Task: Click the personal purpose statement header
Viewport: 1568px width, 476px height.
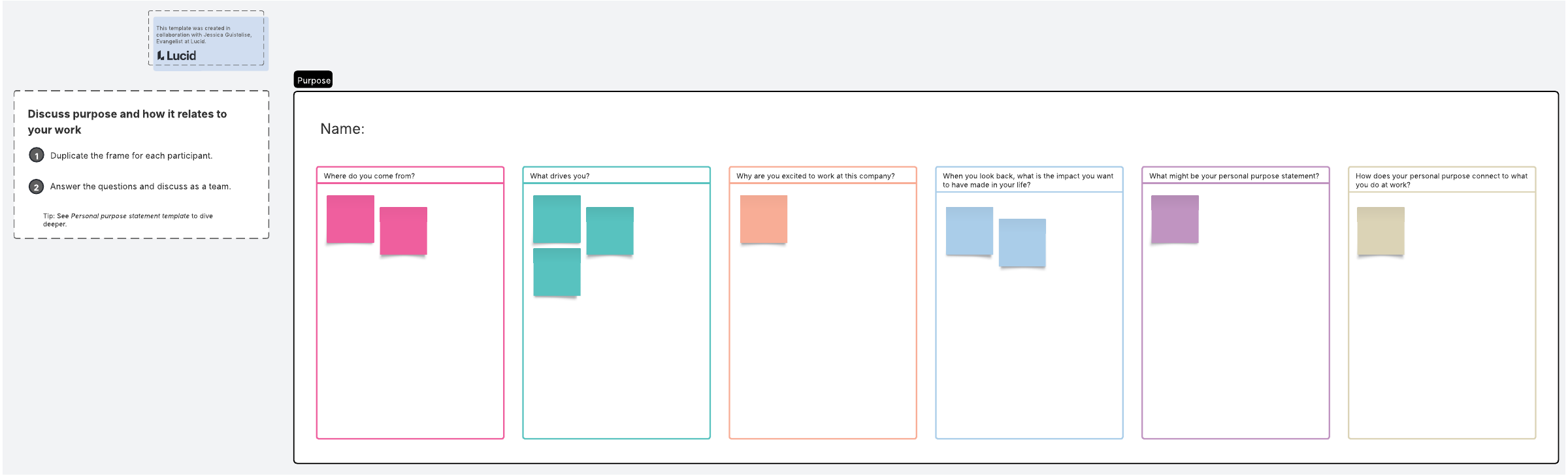Action: tap(1233, 176)
